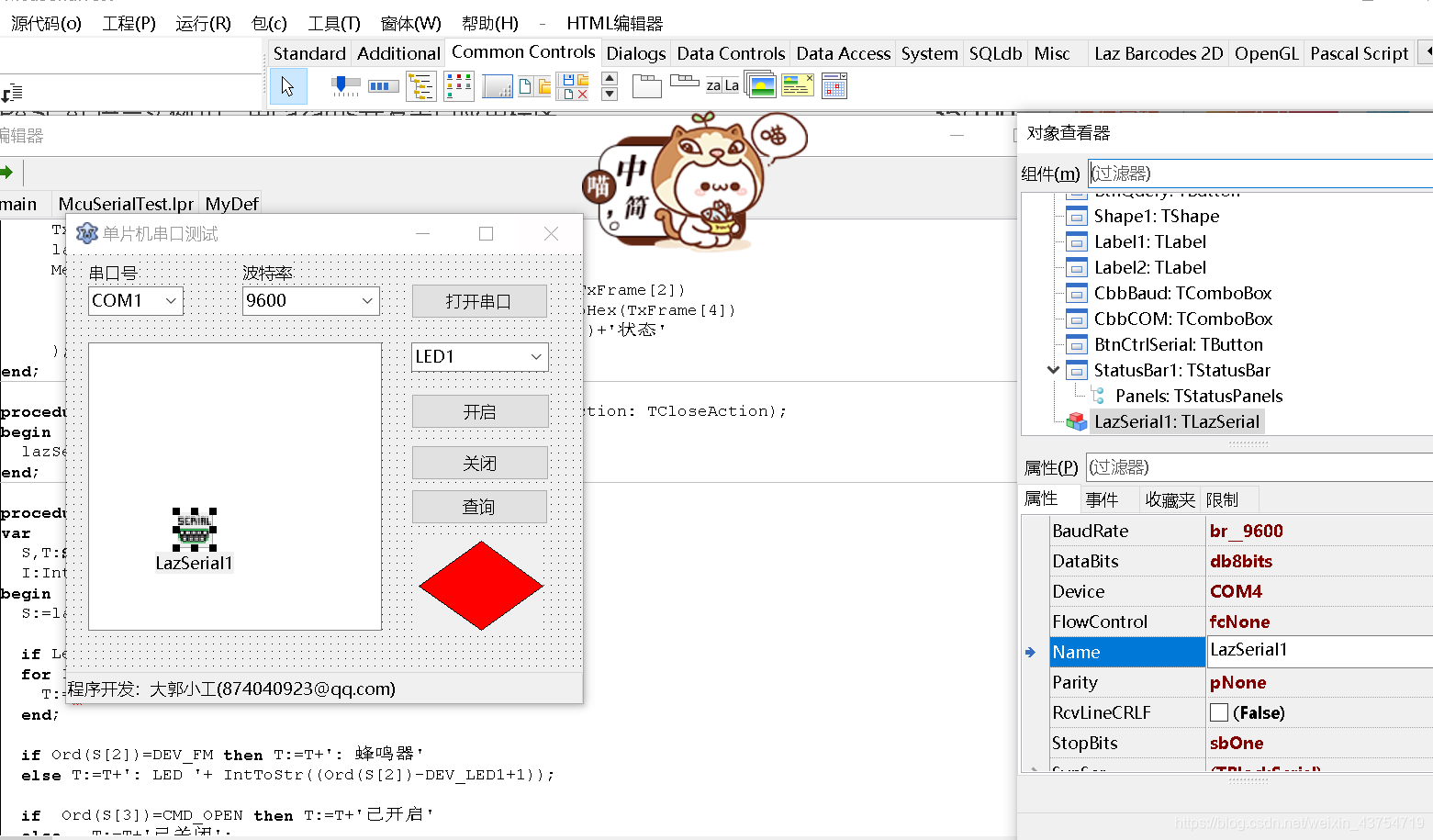Click the 关闭 button on form
This screenshot has height=840, width=1433.
(479, 463)
